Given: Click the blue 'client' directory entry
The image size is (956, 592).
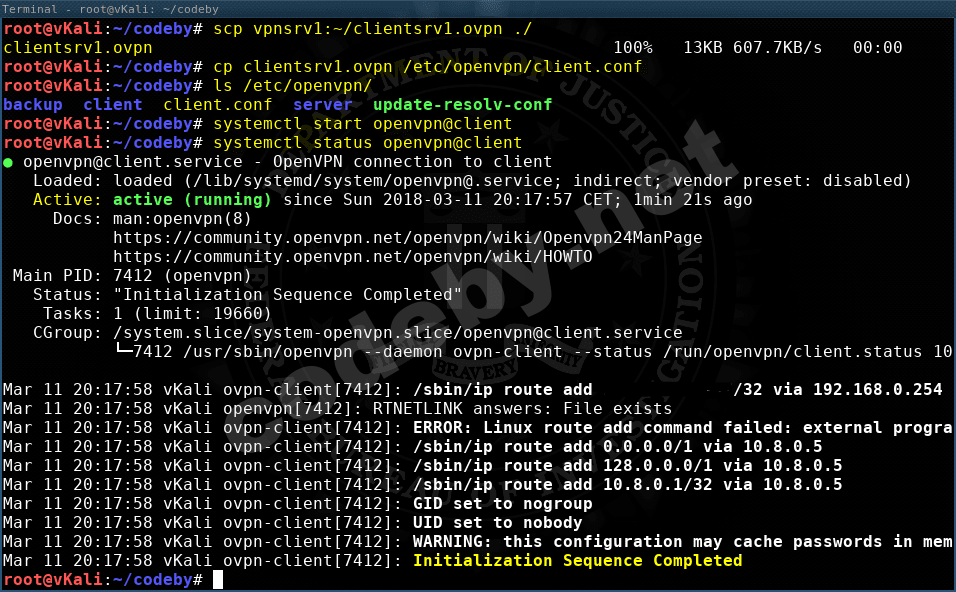Looking at the screenshot, I should tap(113, 105).
